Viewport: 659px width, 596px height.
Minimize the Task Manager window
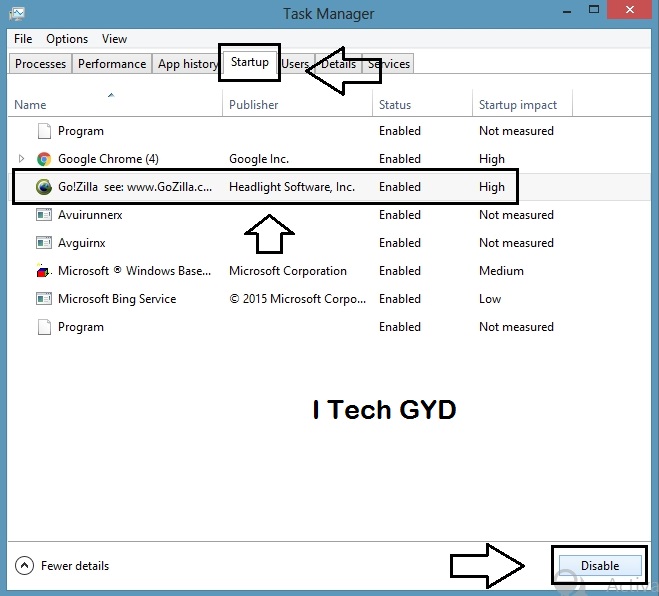(x=567, y=10)
